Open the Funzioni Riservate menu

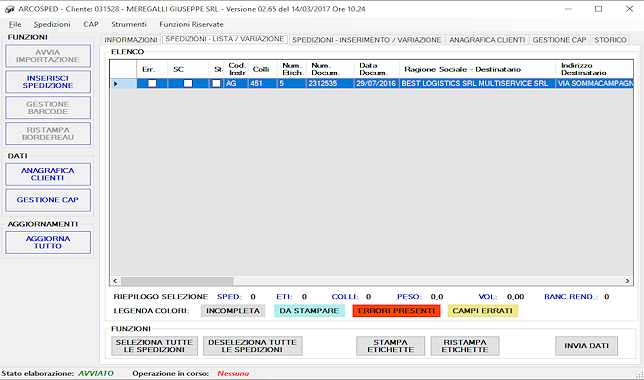click(x=191, y=24)
